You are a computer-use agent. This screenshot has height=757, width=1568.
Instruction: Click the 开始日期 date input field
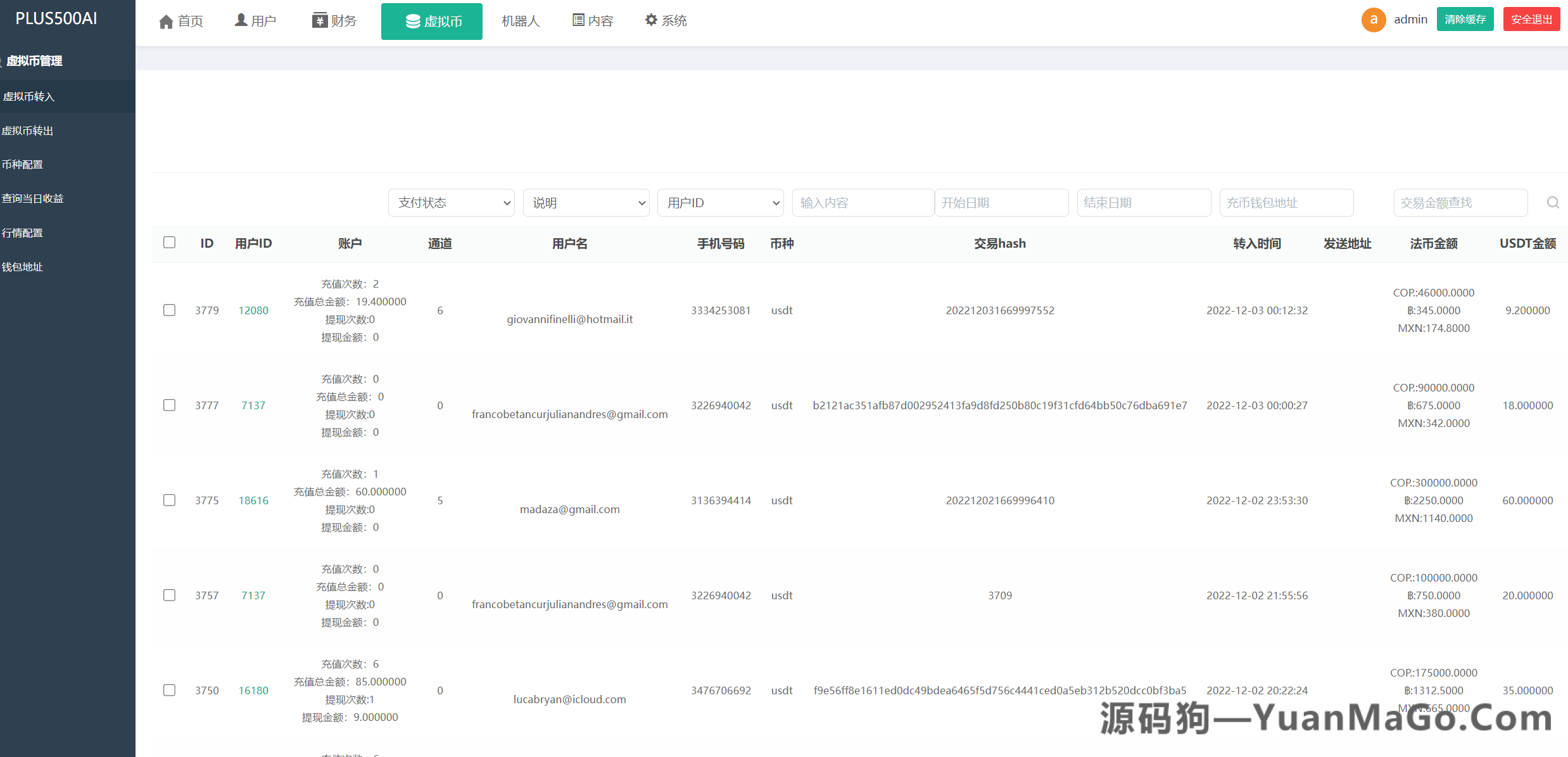click(x=1002, y=203)
